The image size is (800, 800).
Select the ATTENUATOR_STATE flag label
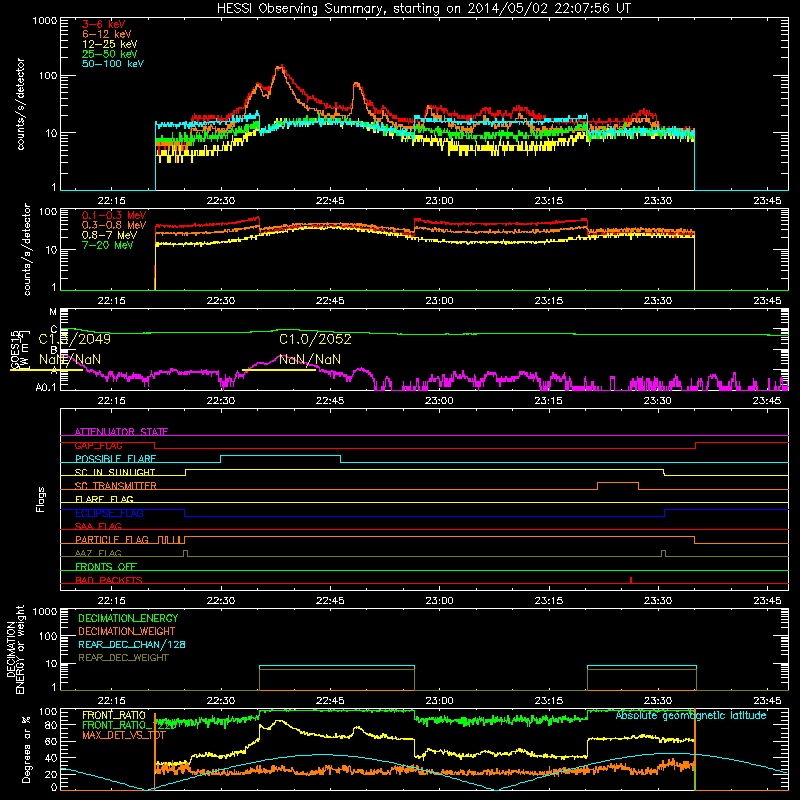tap(121, 432)
